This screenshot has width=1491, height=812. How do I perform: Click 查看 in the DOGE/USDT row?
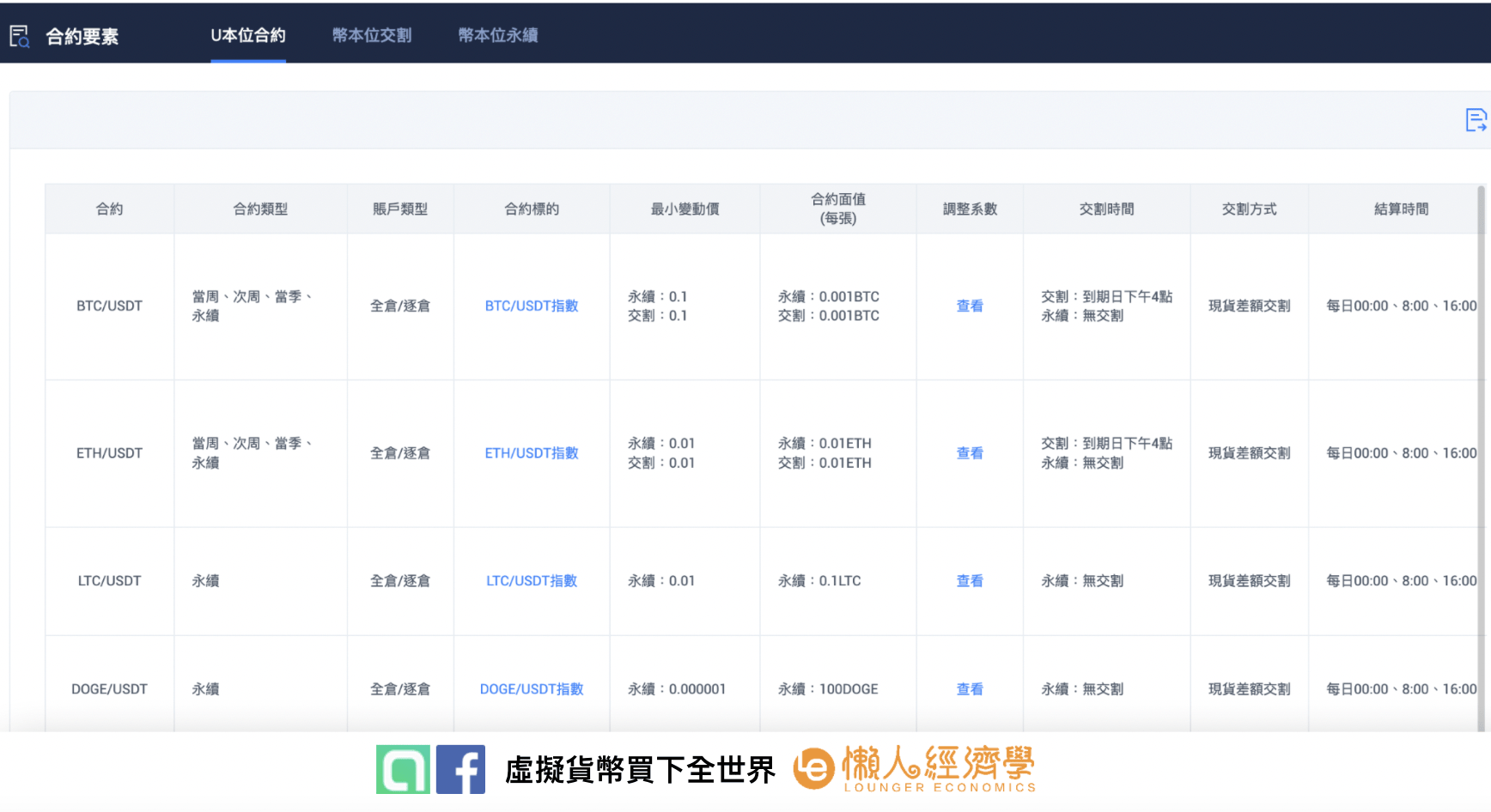click(970, 689)
